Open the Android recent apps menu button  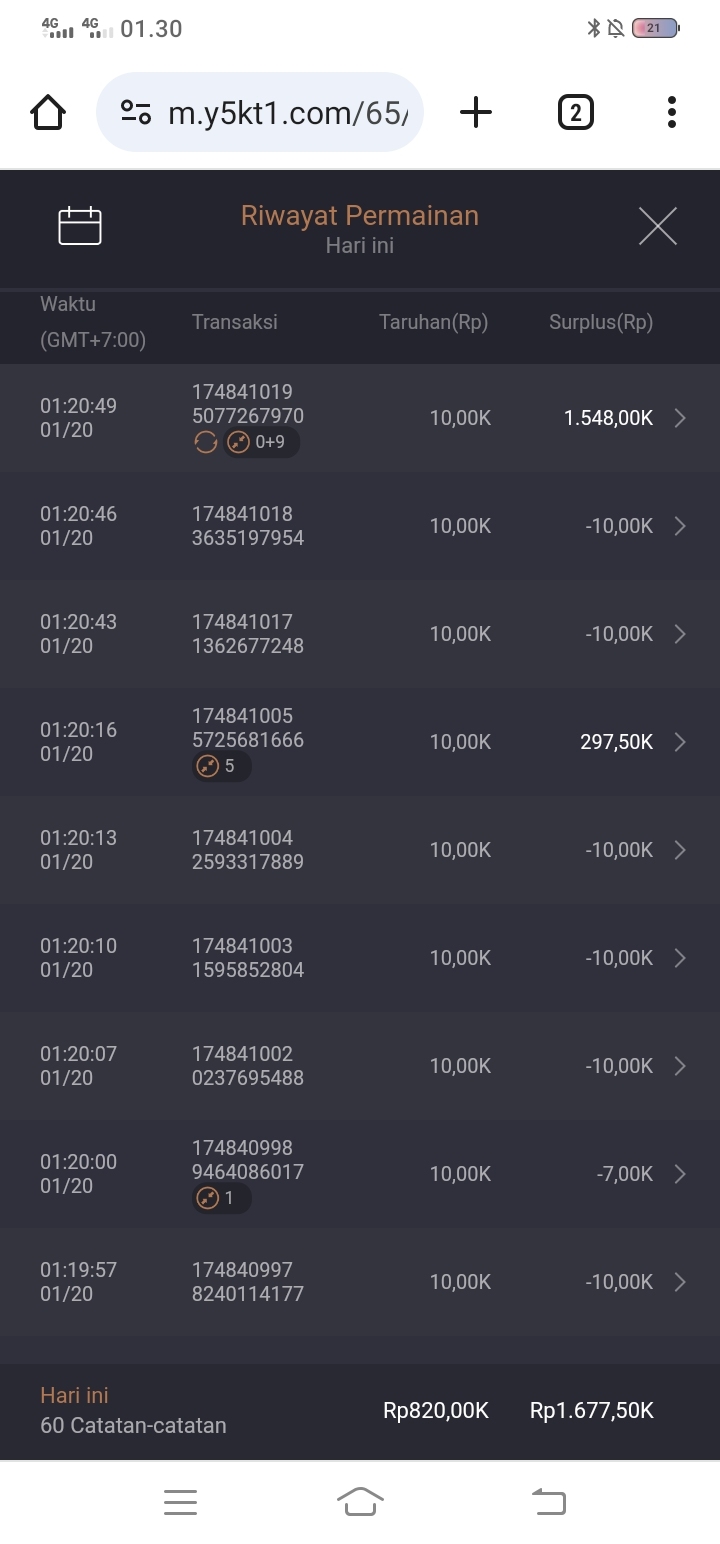click(180, 1502)
